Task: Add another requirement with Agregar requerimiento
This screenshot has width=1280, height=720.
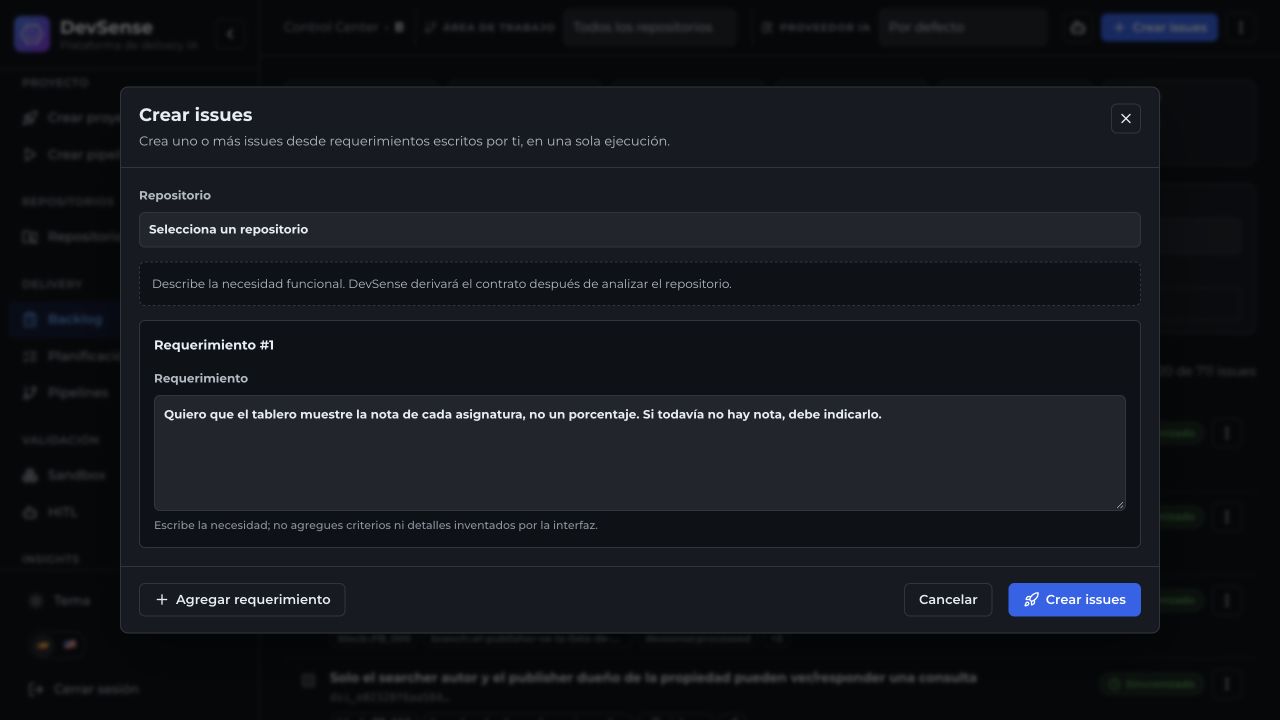Action: click(242, 600)
